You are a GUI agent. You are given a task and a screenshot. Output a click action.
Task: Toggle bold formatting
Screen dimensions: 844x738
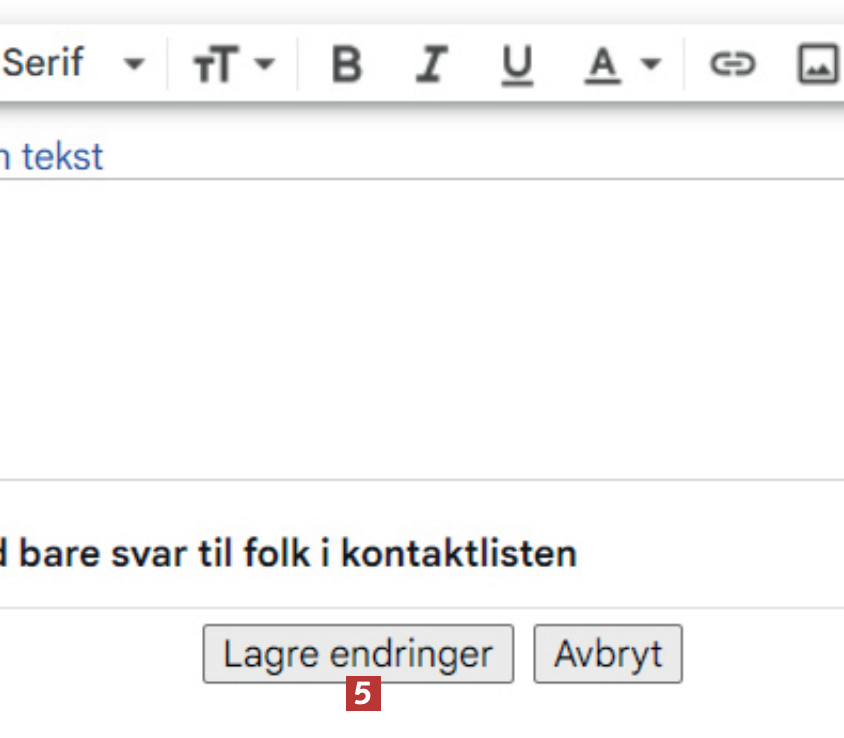click(x=346, y=66)
